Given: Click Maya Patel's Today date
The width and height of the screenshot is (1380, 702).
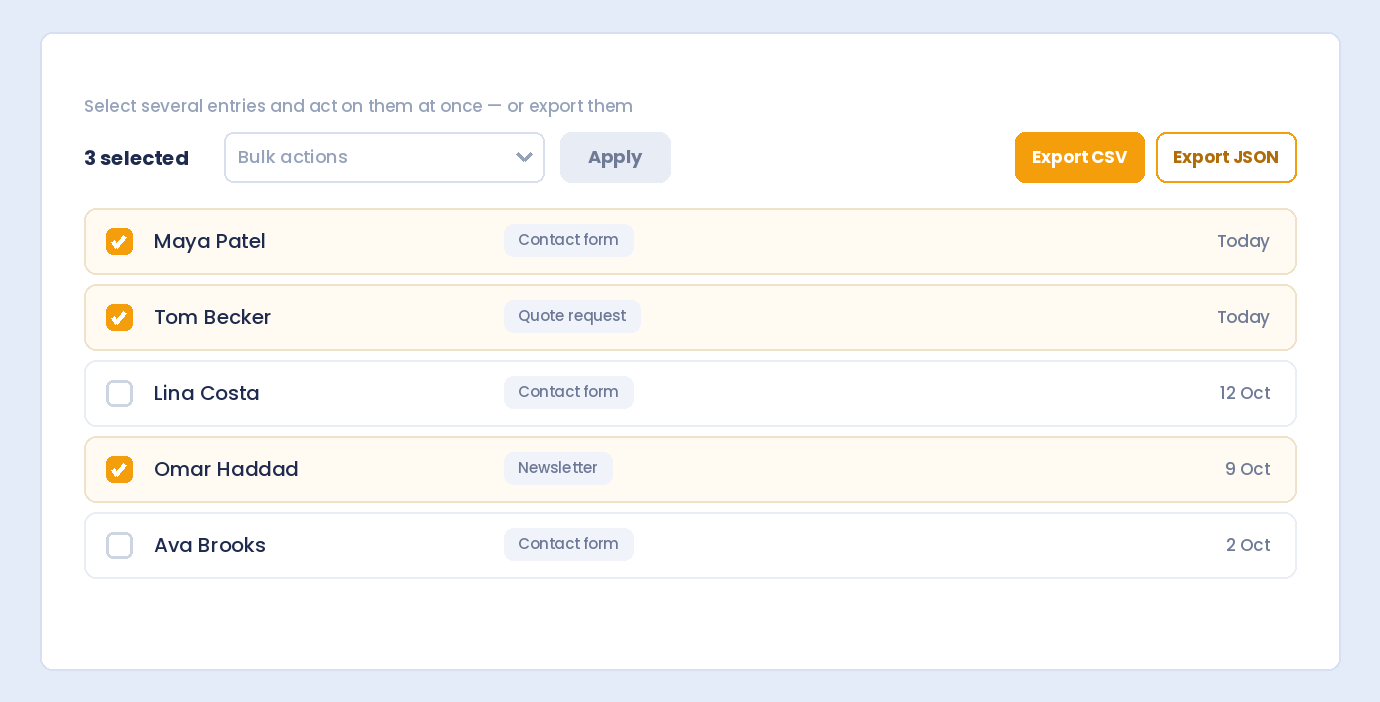Looking at the screenshot, I should point(1243,241).
